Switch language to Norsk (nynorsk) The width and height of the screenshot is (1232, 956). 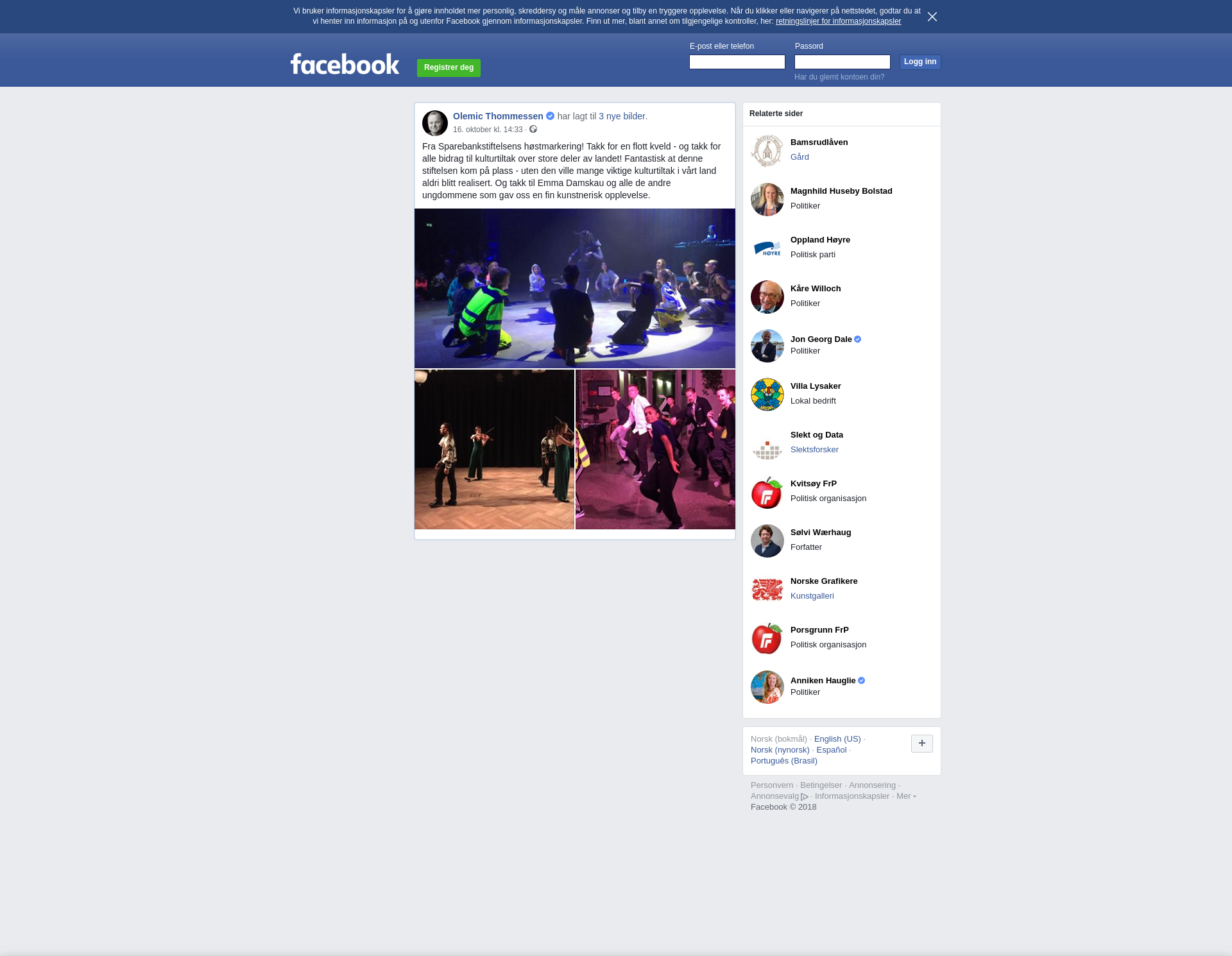pyautogui.click(x=780, y=750)
